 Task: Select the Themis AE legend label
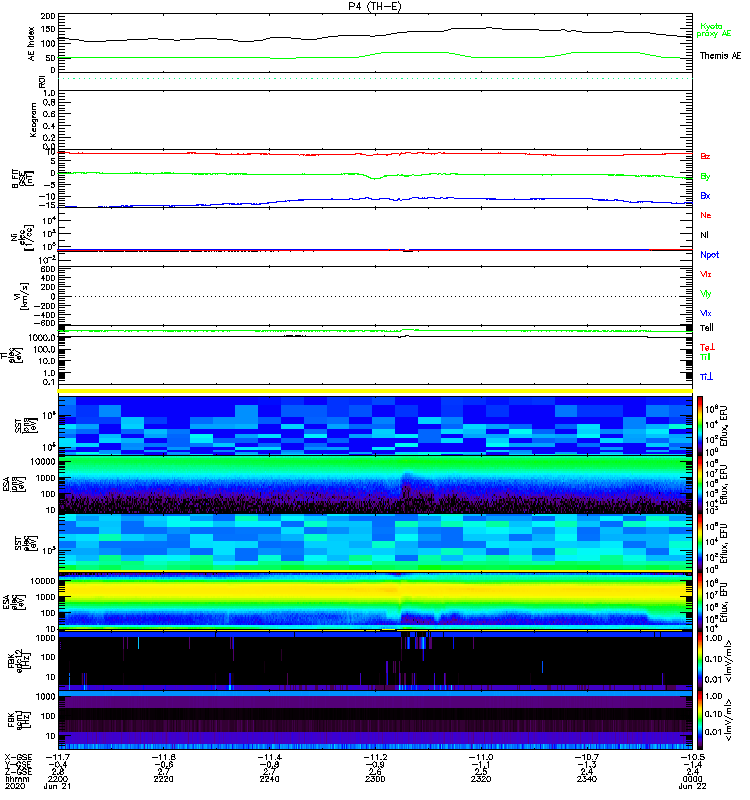[x=720, y=56]
